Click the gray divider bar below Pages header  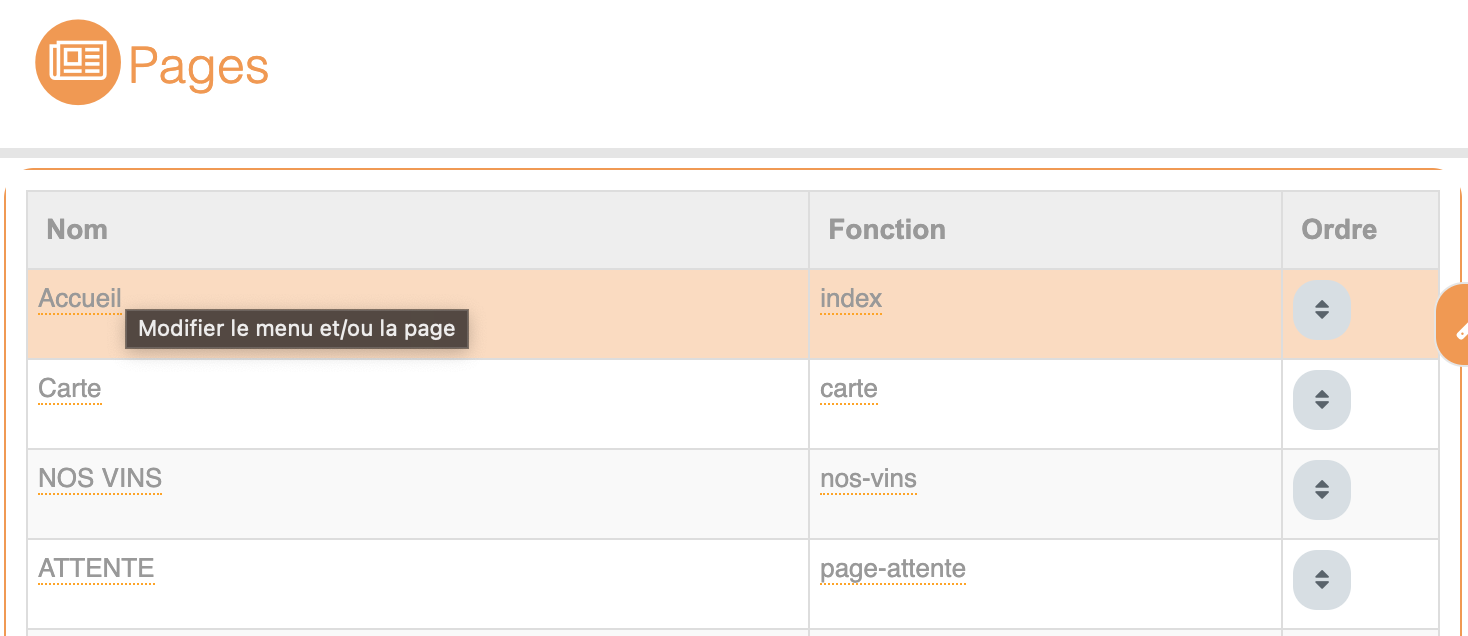734,153
